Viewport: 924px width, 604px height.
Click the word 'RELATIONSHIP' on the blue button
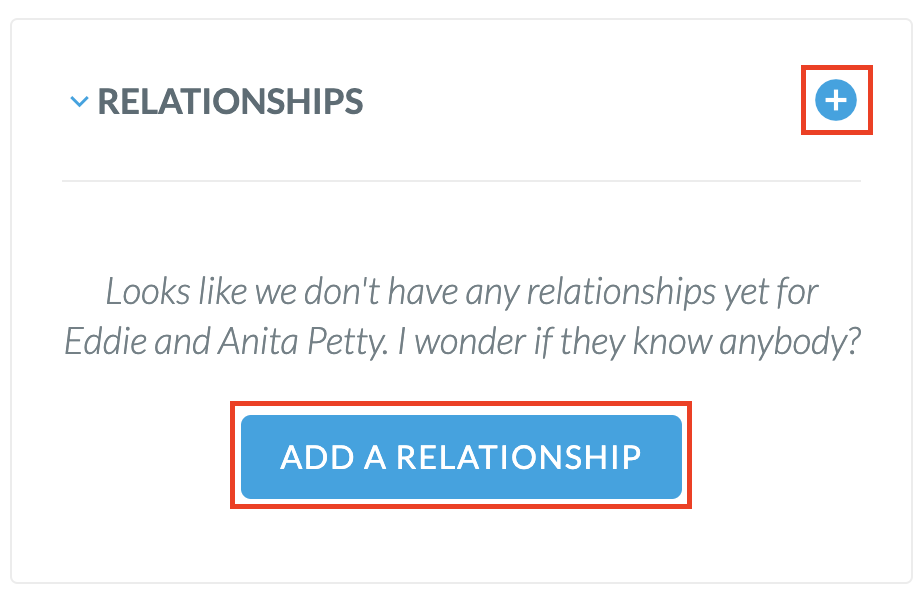(x=519, y=457)
